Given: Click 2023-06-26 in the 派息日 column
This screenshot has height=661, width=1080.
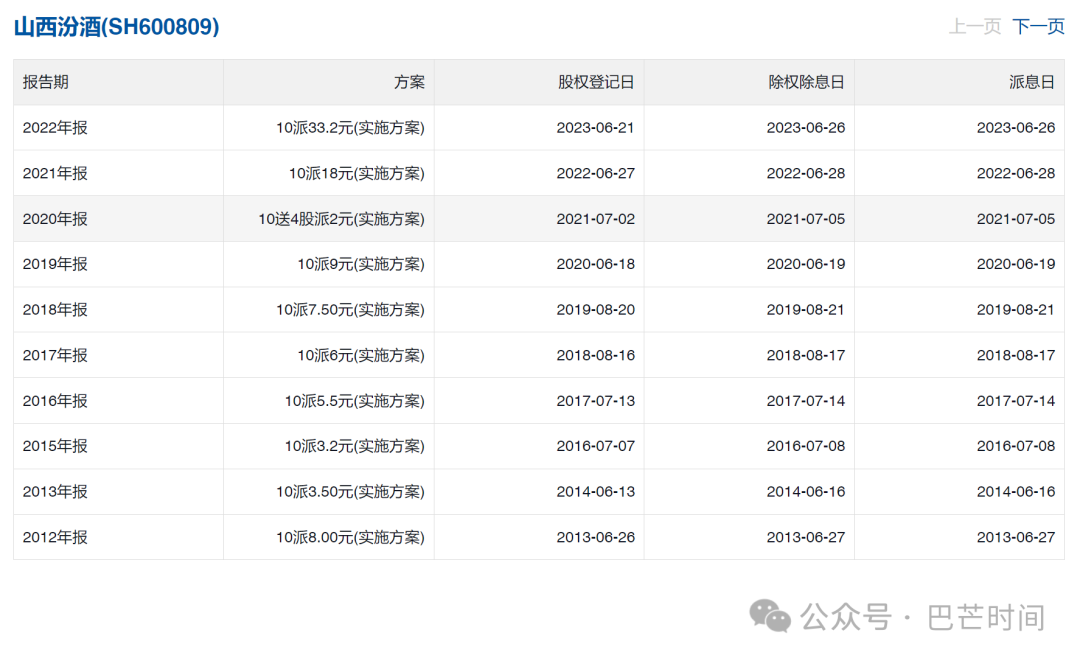Looking at the screenshot, I should click(1016, 128).
